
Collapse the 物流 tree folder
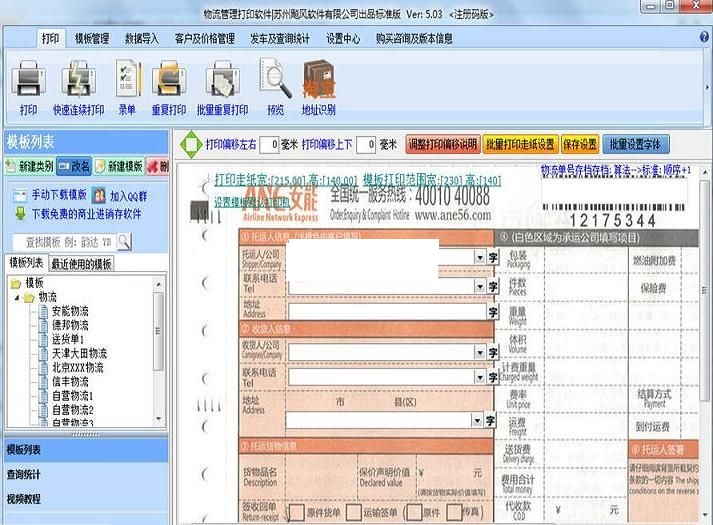(x=17, y=298)
